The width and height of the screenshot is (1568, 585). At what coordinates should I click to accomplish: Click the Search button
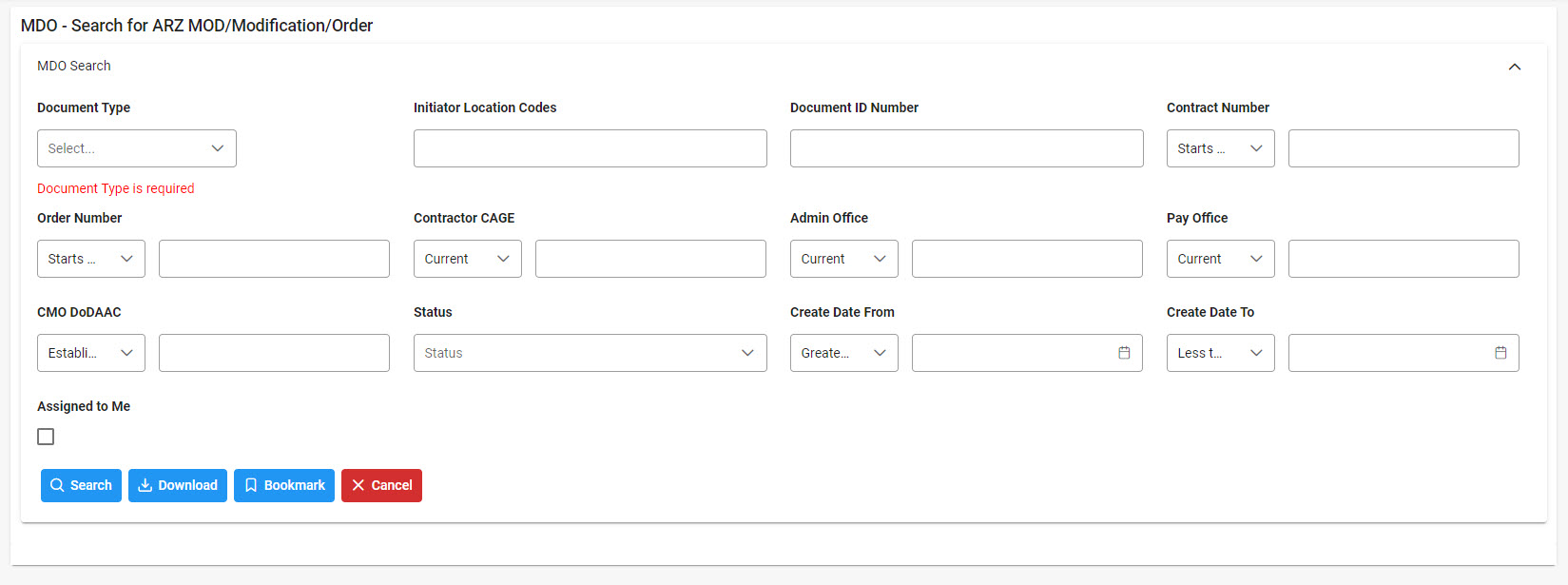point(81,485)
